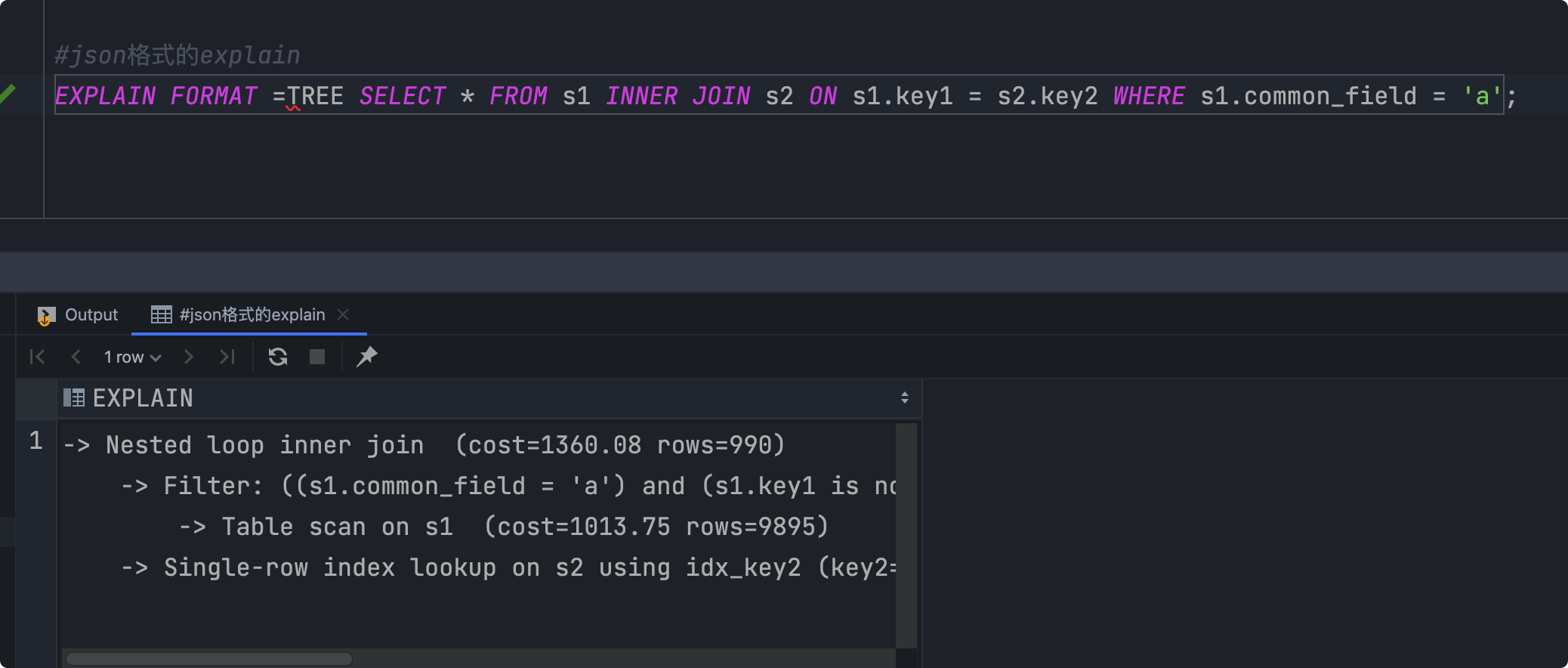Screen dimensions: 1568x668
Task: Go to next page of results
Action: click(189, 357)
